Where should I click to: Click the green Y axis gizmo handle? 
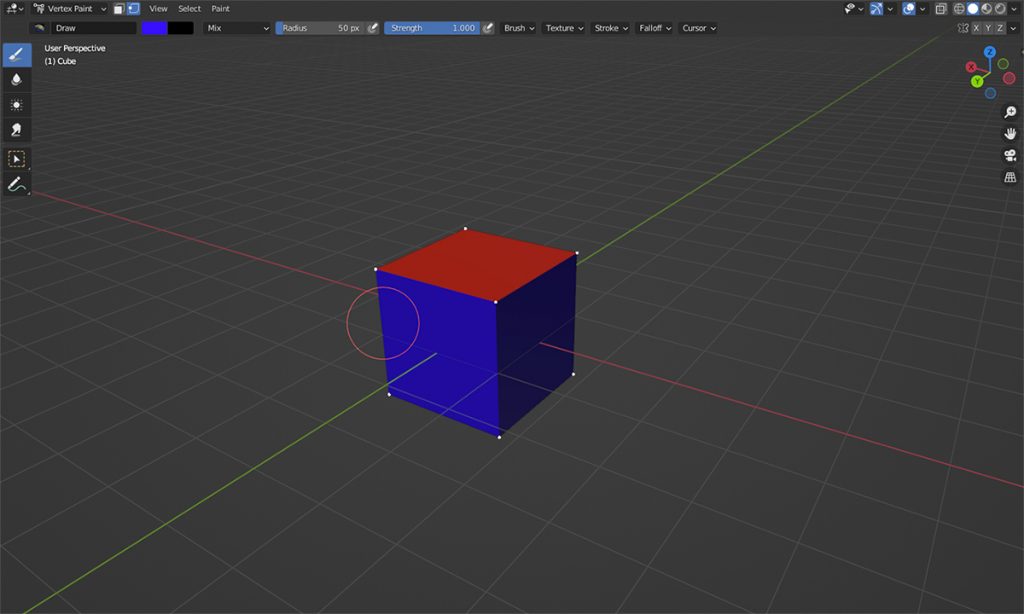tap(977, 81)
